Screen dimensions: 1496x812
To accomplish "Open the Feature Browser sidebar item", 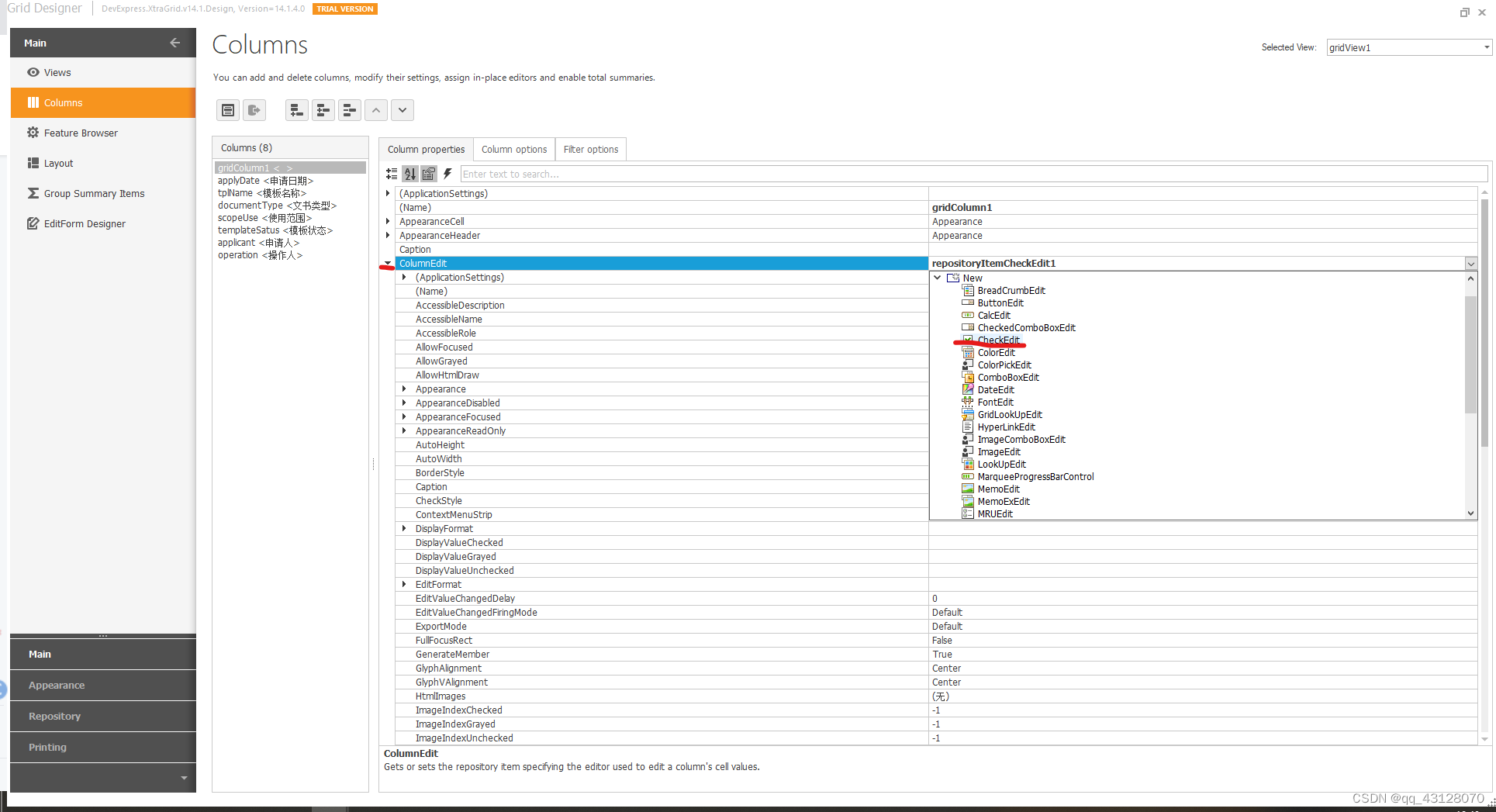I will (x=103, y=133).
